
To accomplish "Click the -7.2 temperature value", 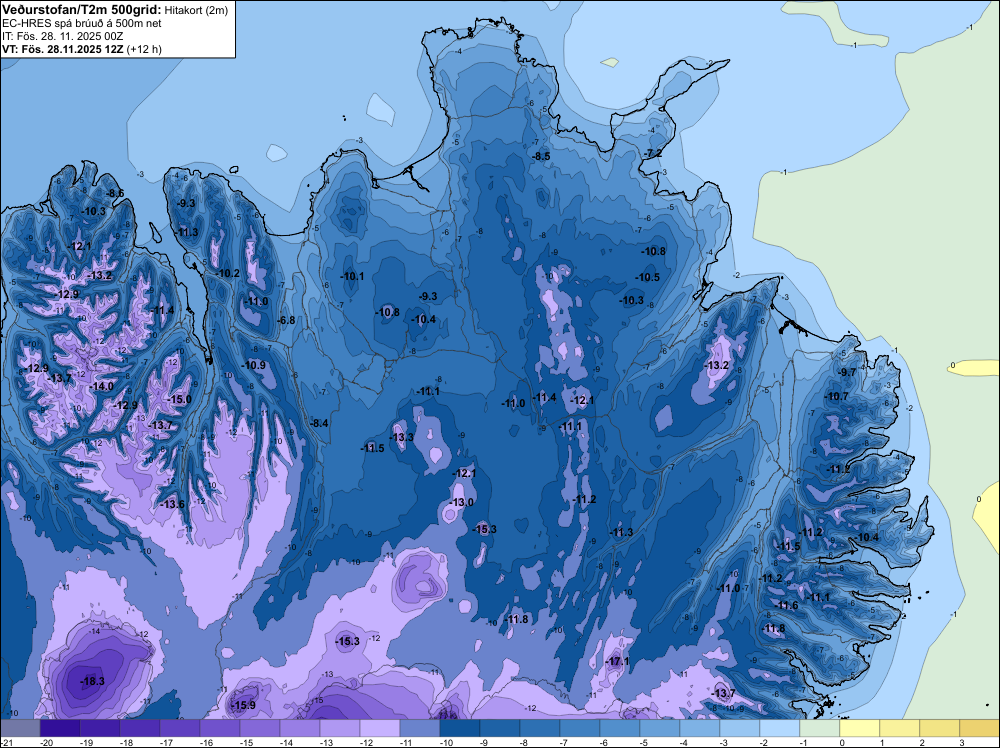I will (652, 153).
